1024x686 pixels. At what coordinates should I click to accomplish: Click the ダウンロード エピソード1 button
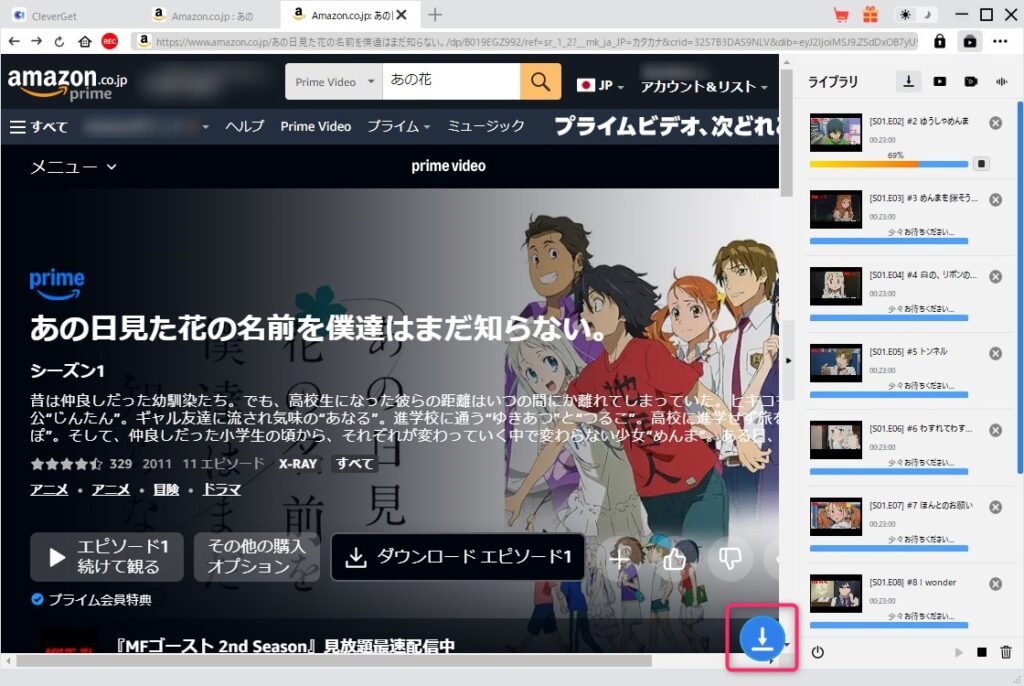click(x=458, y=556)
